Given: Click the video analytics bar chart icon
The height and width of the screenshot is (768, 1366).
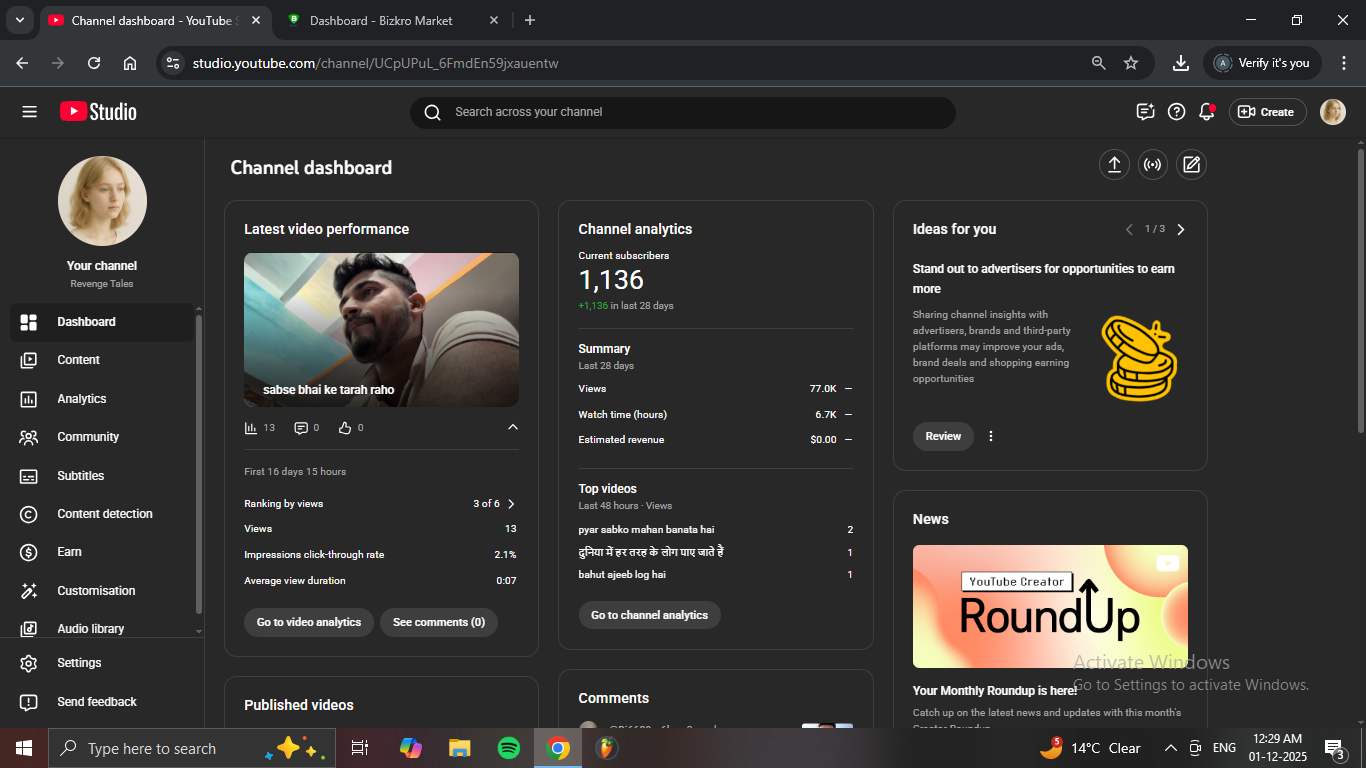Looking at the screenshot, I should pos(251,428).
